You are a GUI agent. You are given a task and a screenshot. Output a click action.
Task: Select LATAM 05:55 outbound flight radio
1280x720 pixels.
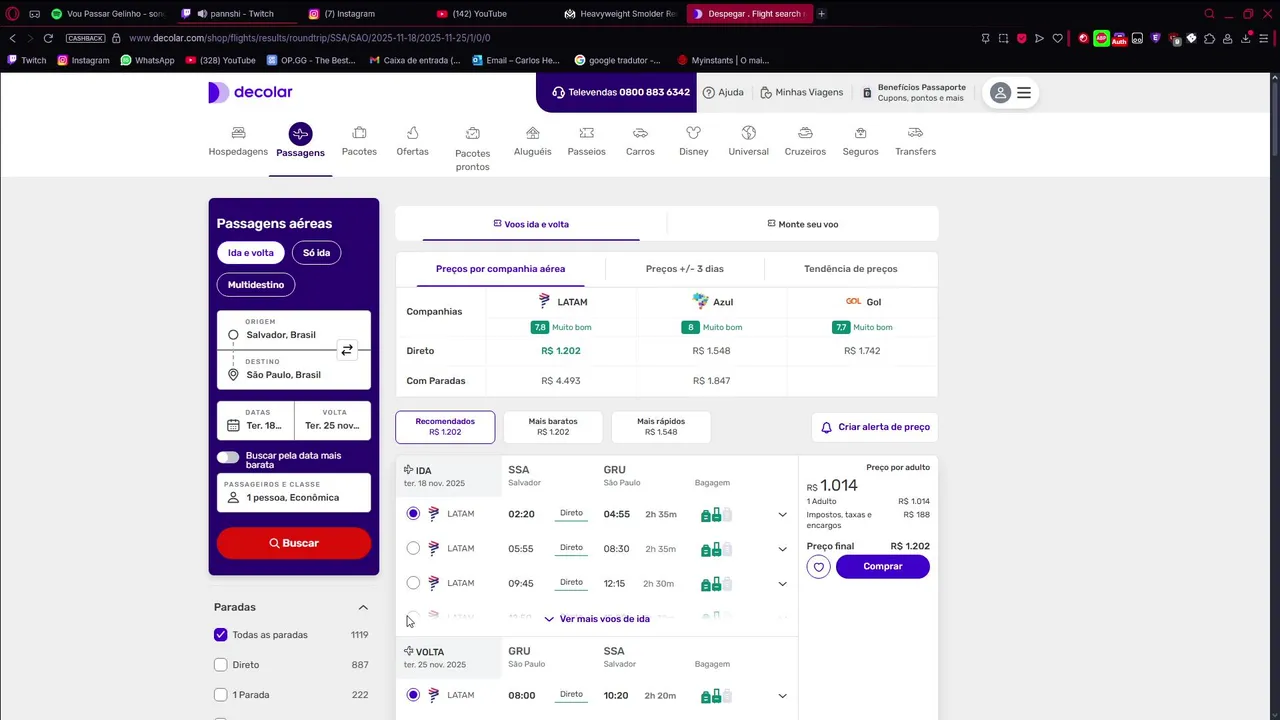(413, 548)
